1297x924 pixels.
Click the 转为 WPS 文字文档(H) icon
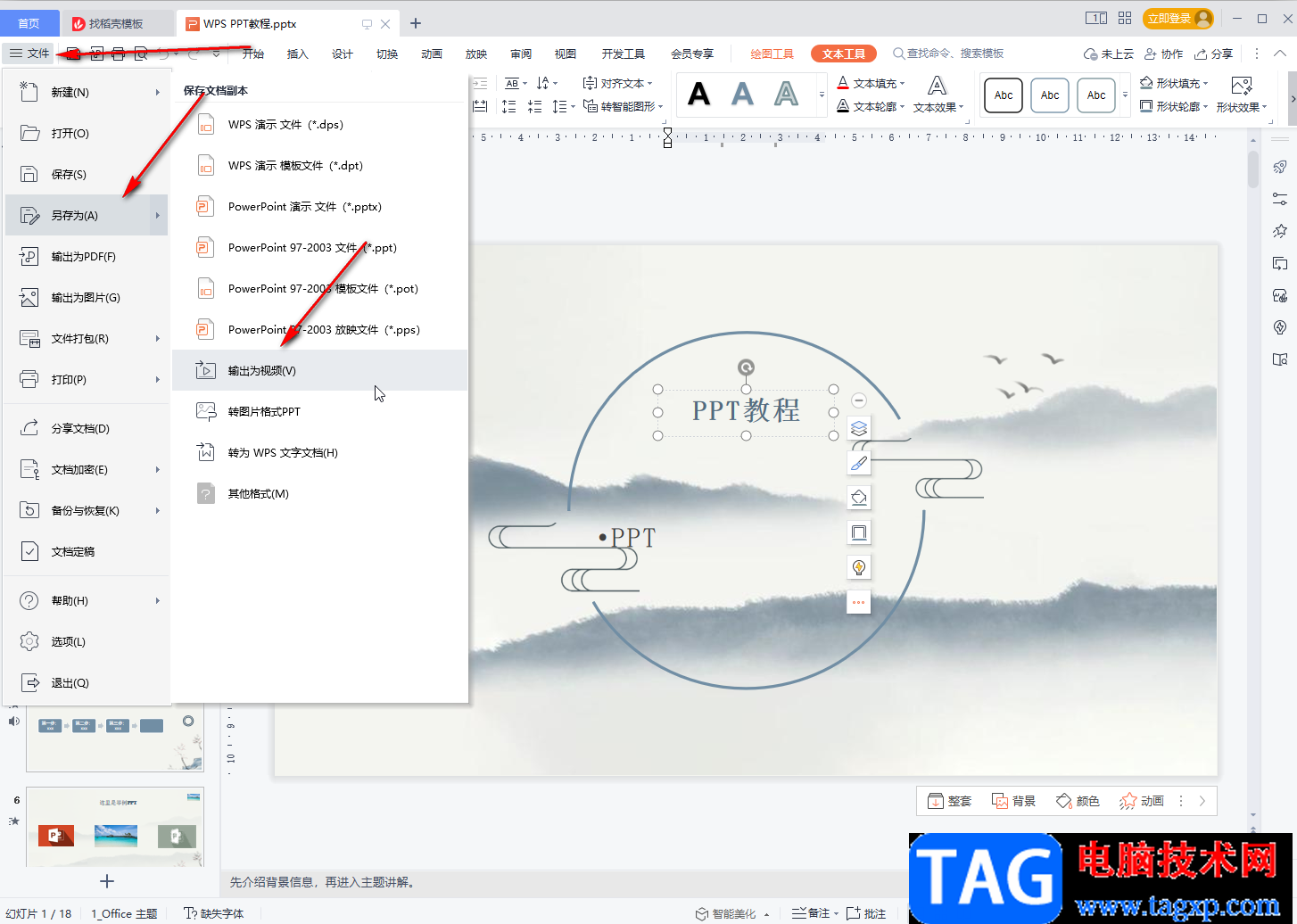point(206,452)
